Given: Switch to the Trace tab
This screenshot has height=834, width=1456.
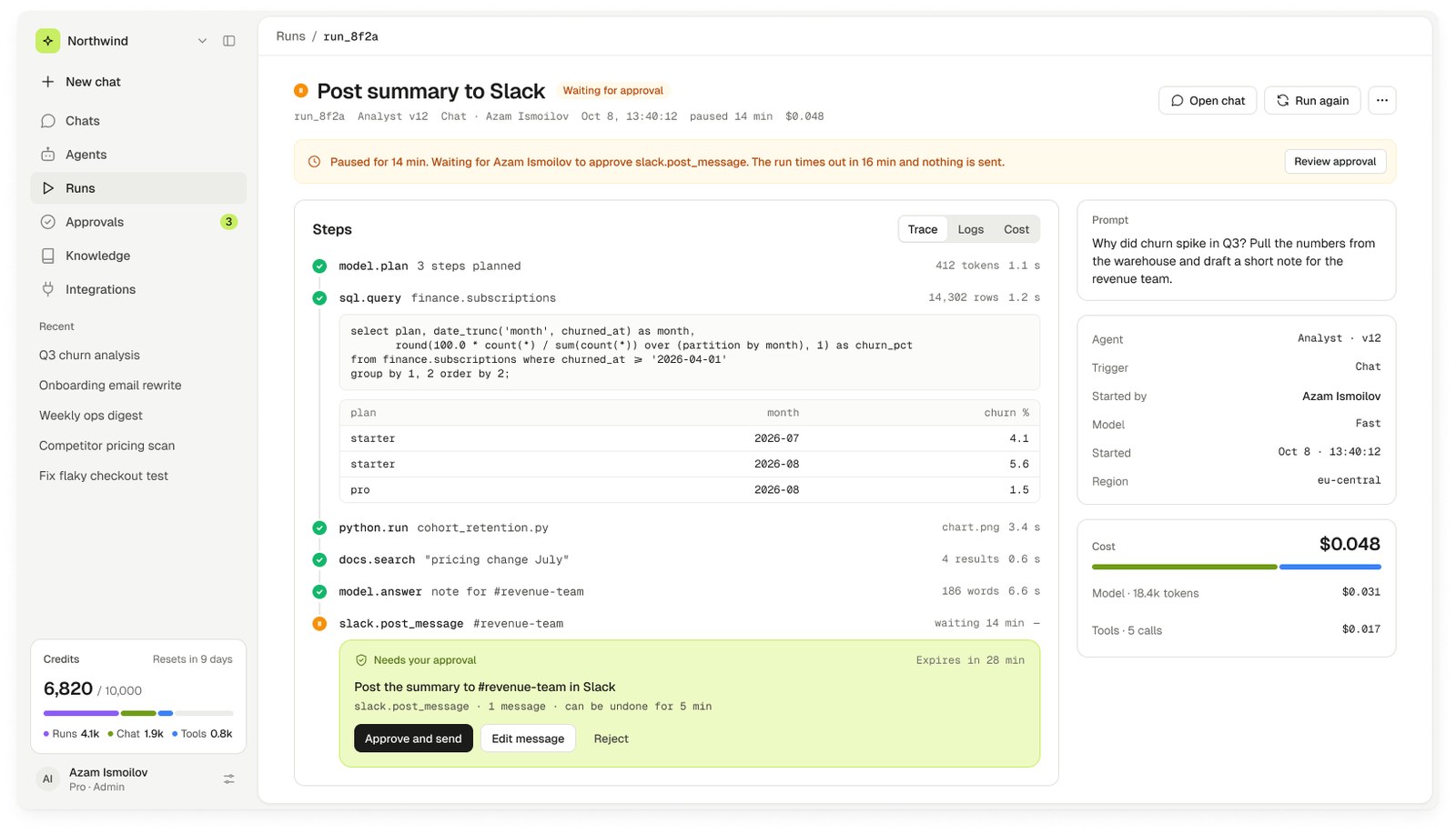Looking at the screenshot, I should click(923, 229).
